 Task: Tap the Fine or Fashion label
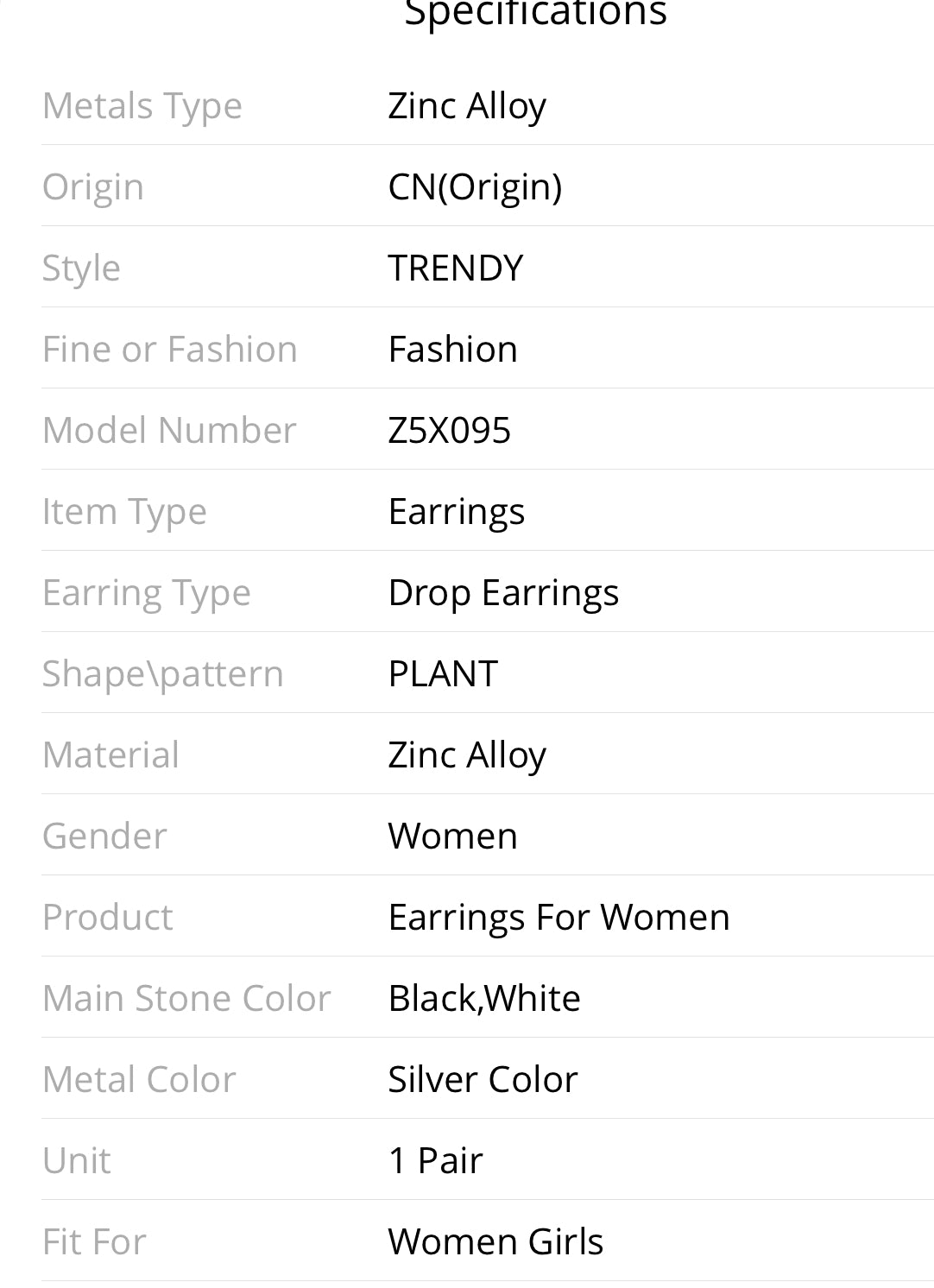(x=169, y=350)
